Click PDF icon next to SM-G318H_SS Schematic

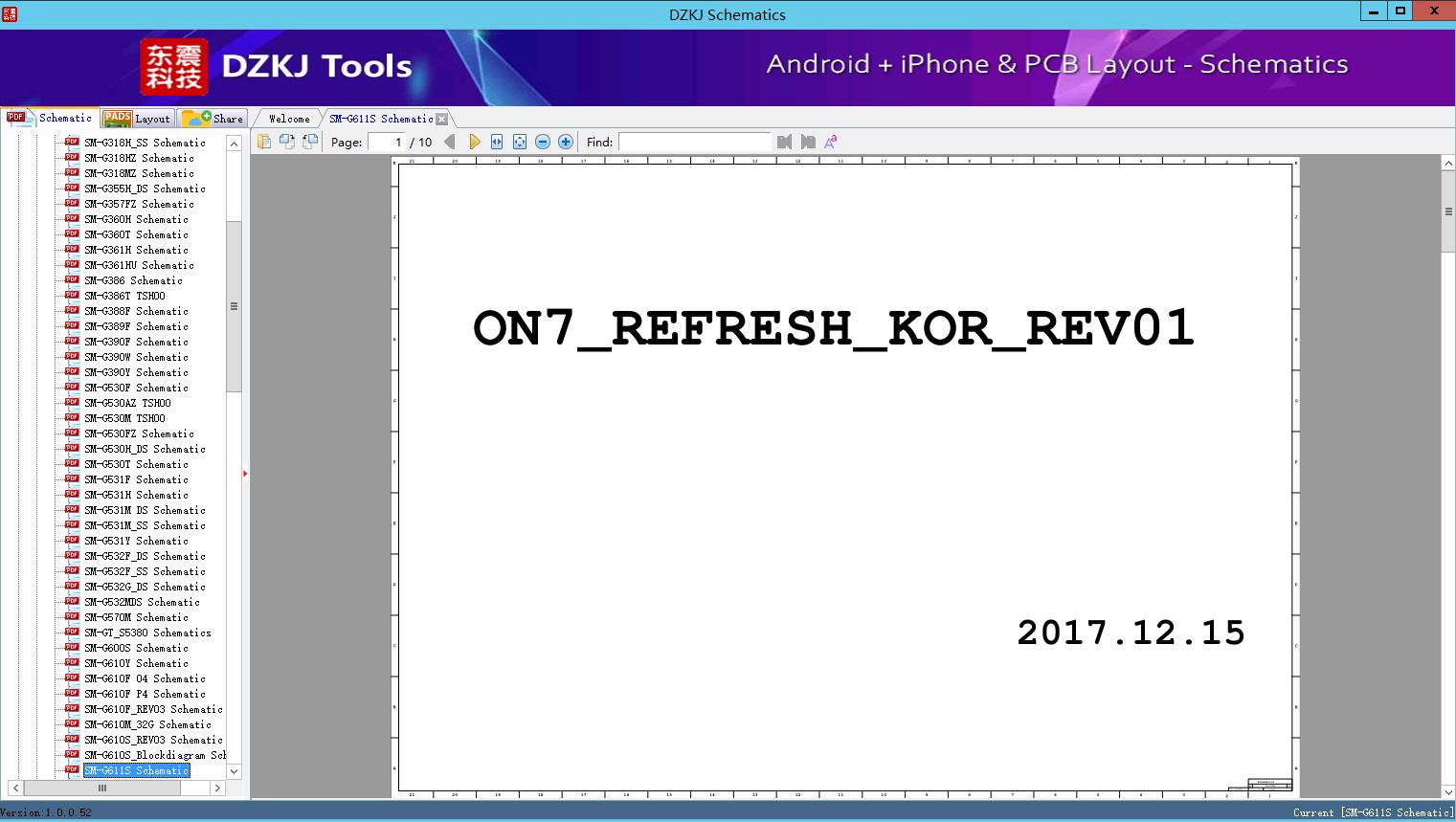[x=72, y=142]
